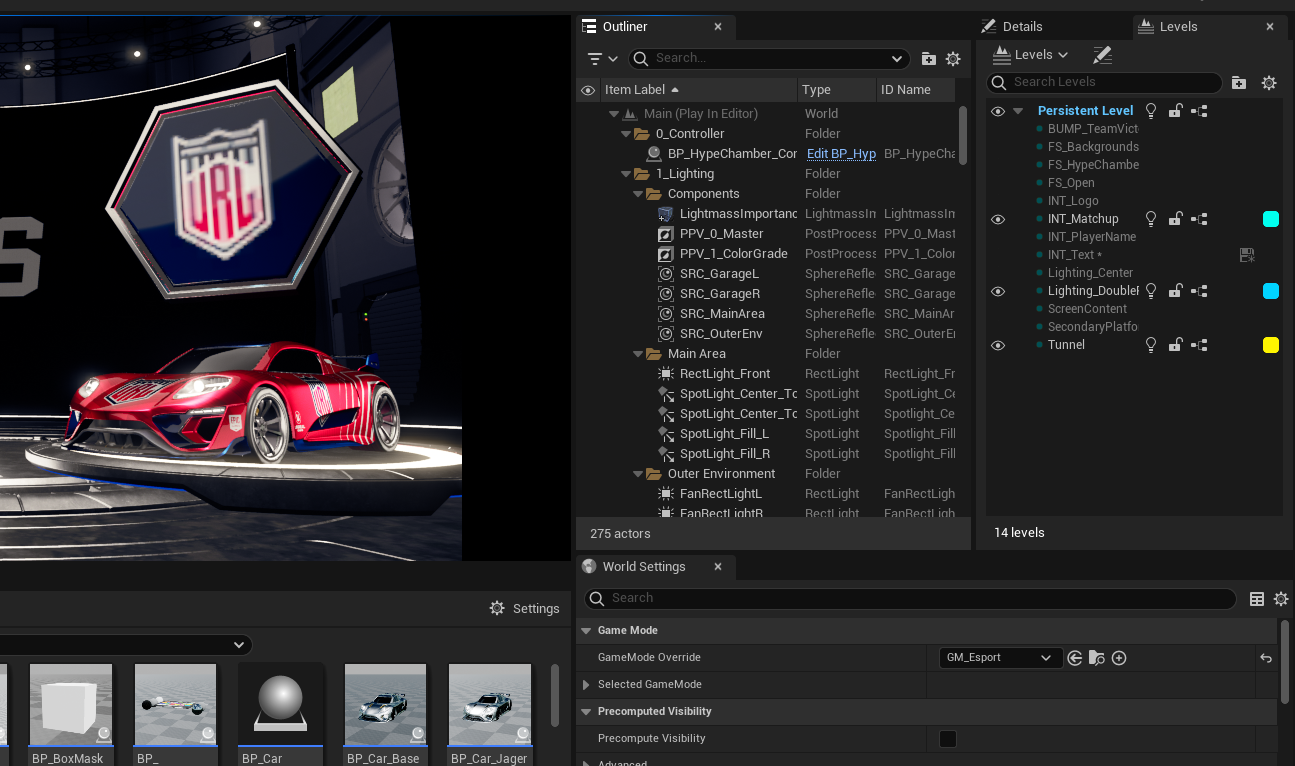Collapse the Components folder
1295x766 pixels.
pyautogui.click(x=638, y=194)
